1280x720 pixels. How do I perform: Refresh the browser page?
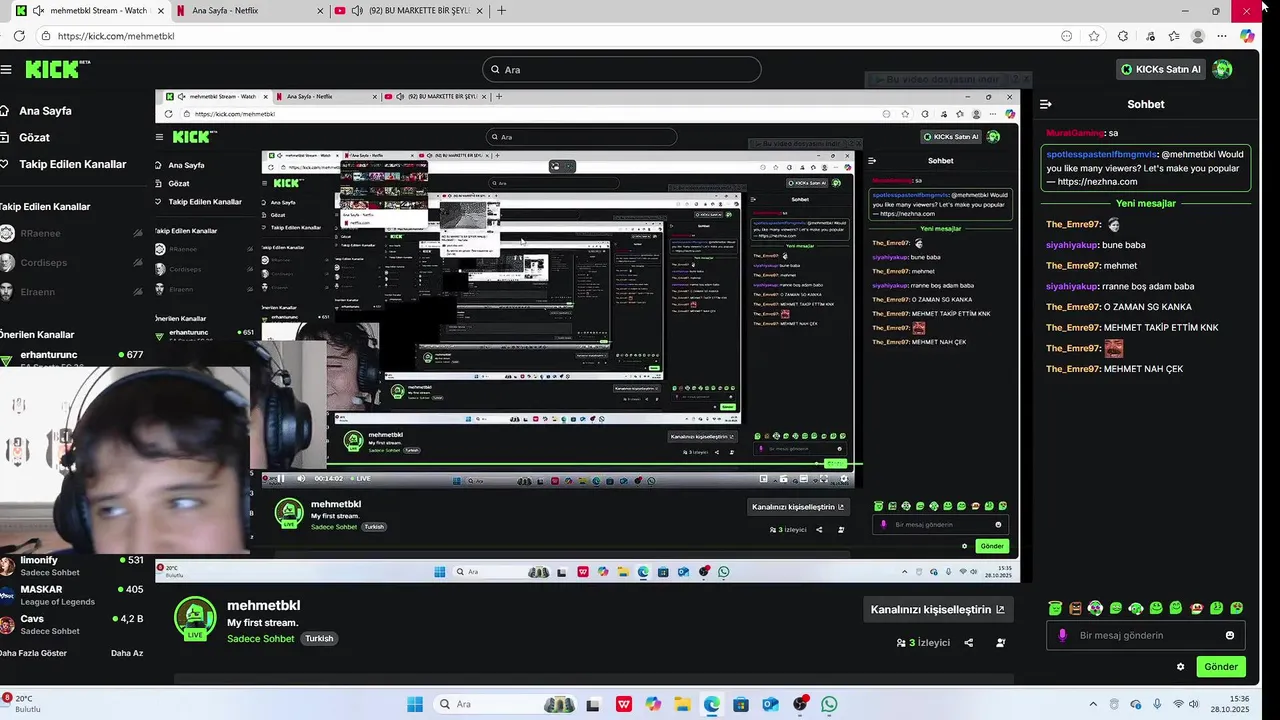click(19, 36)
